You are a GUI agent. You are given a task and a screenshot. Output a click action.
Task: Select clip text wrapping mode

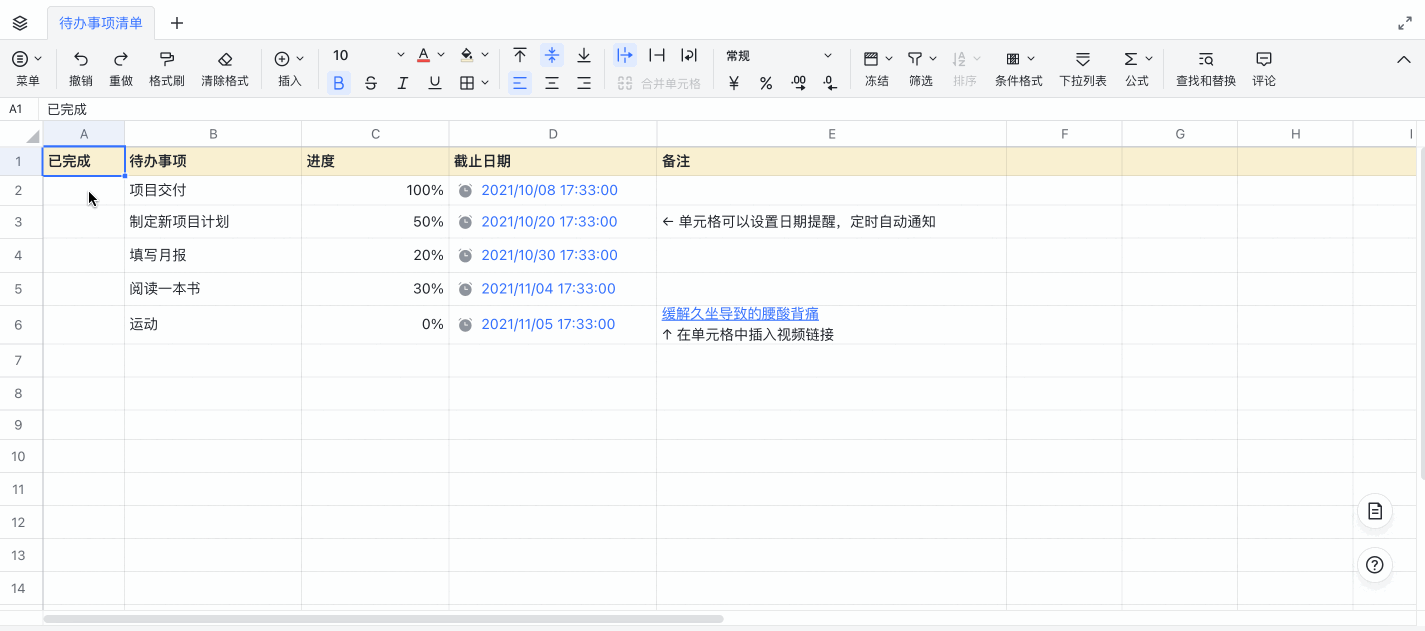coord(657,55)
